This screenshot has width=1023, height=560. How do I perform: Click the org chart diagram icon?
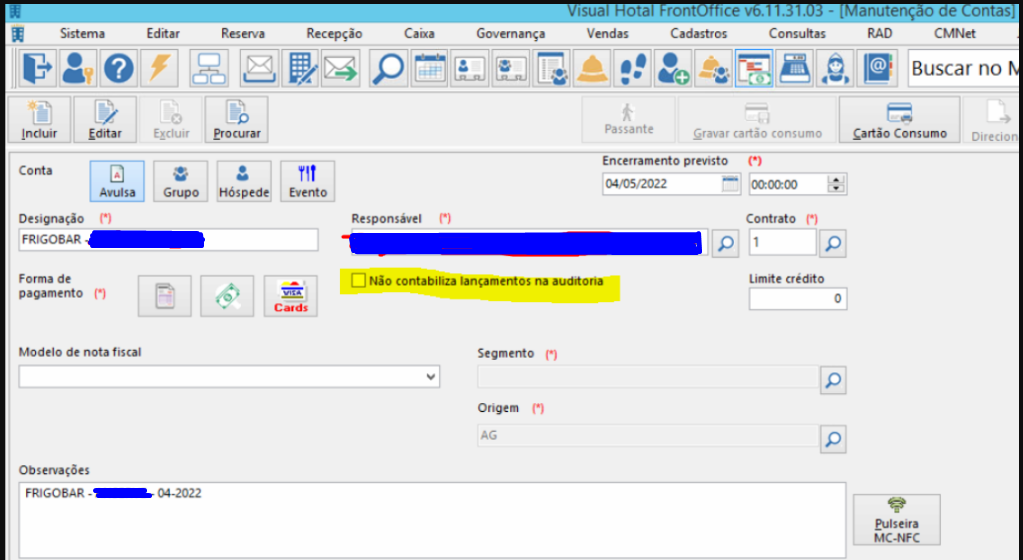(209, 68)
